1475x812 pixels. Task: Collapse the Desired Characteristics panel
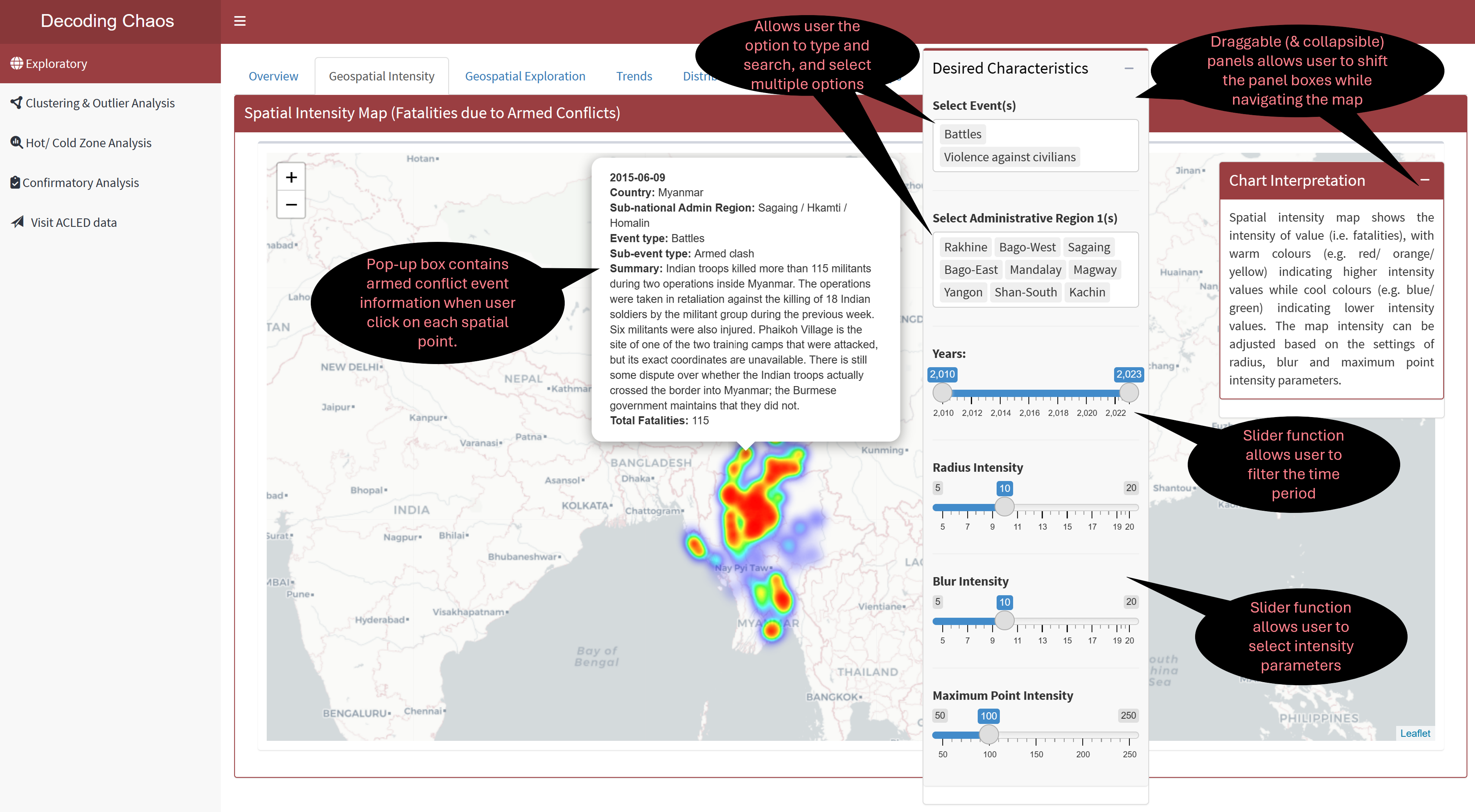pyautogui.click(x=1129, y=68)
